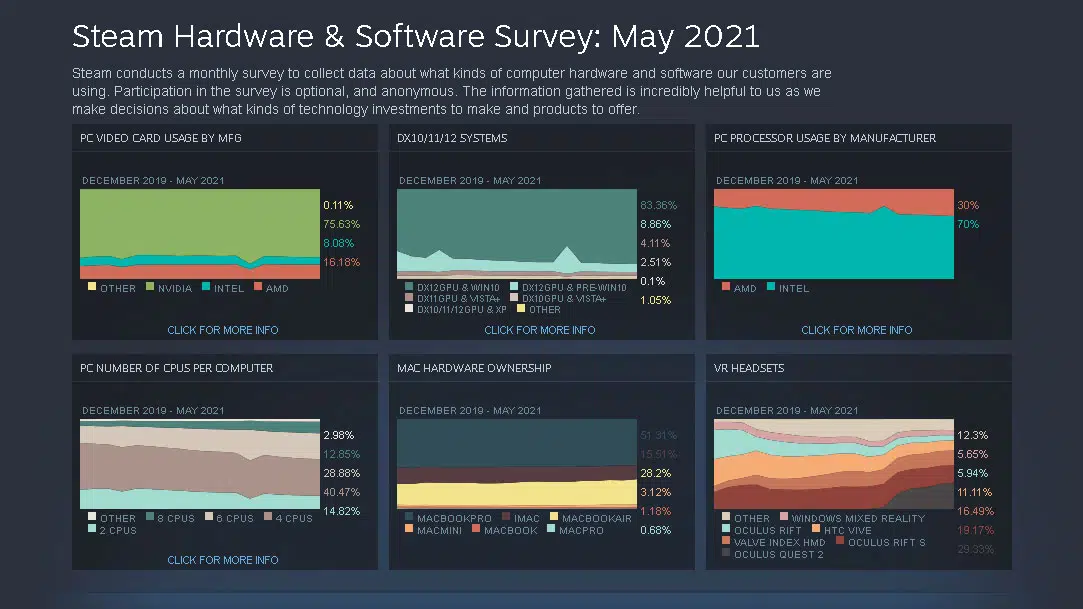
Task: Click the INTEL swatch in processor legend
Action: click(771, 287)
